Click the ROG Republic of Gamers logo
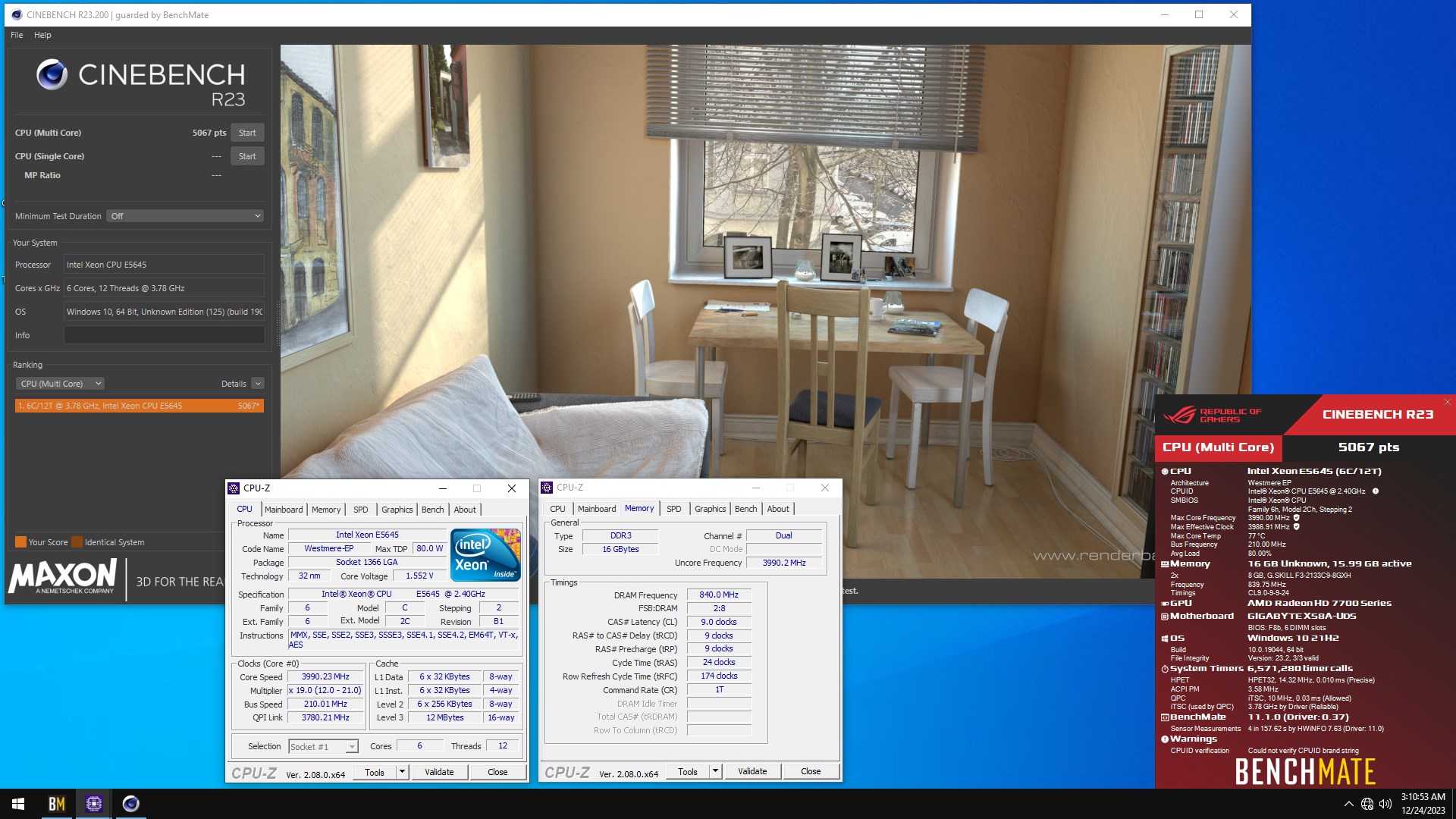Image resolution: width=1456 pixels, height=819 pixels. click(1212, 415)
